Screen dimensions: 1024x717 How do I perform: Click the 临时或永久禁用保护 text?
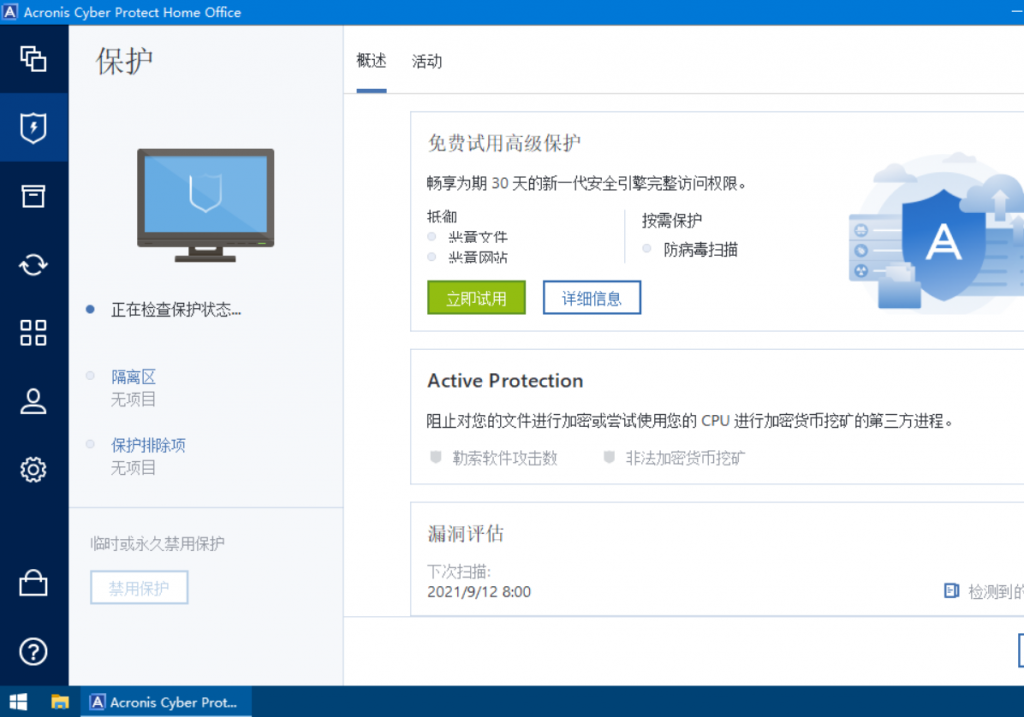[x=157, y=543]
